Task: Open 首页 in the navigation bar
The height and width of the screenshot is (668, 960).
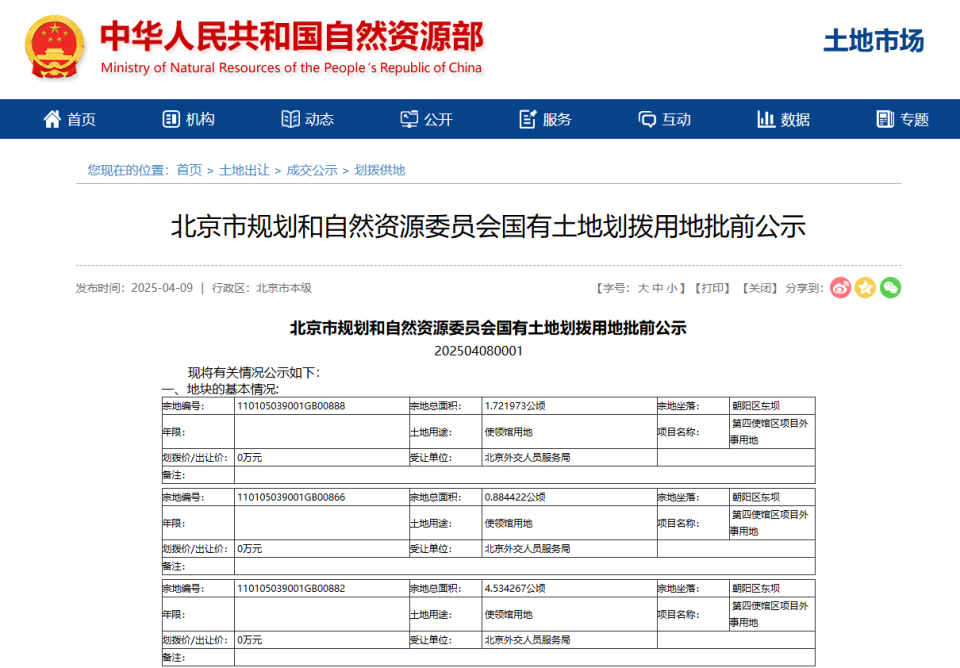Action: [x=81, y=119]
